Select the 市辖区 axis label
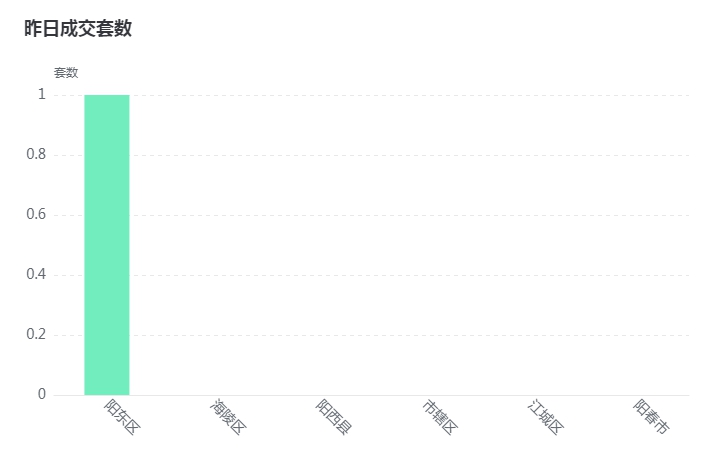Image resolution: width=721 pixels, height=464 pixels. pyautogui.click(x=440, y=417)
